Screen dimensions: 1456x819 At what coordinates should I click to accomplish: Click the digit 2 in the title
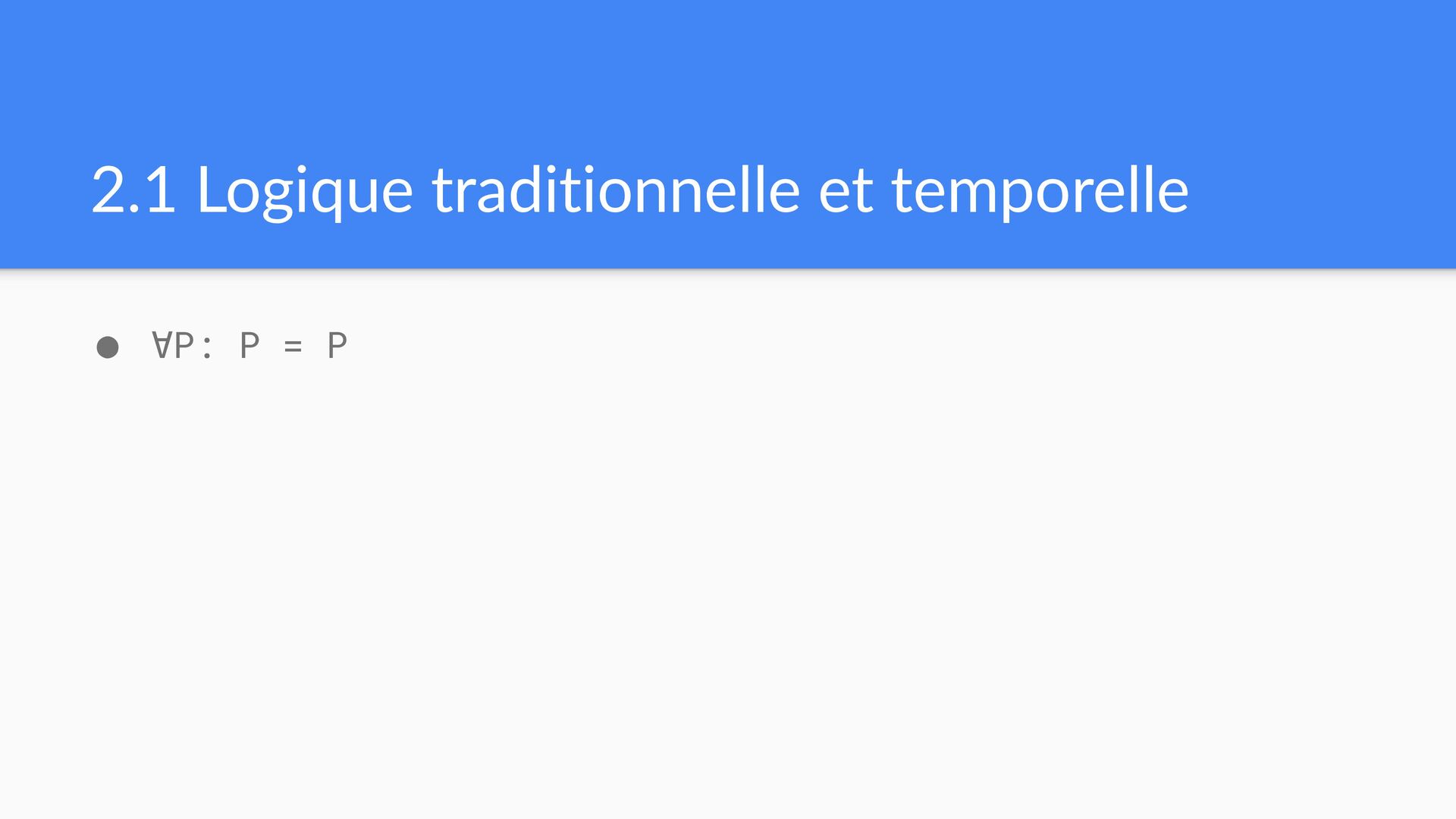coord(108,190)
